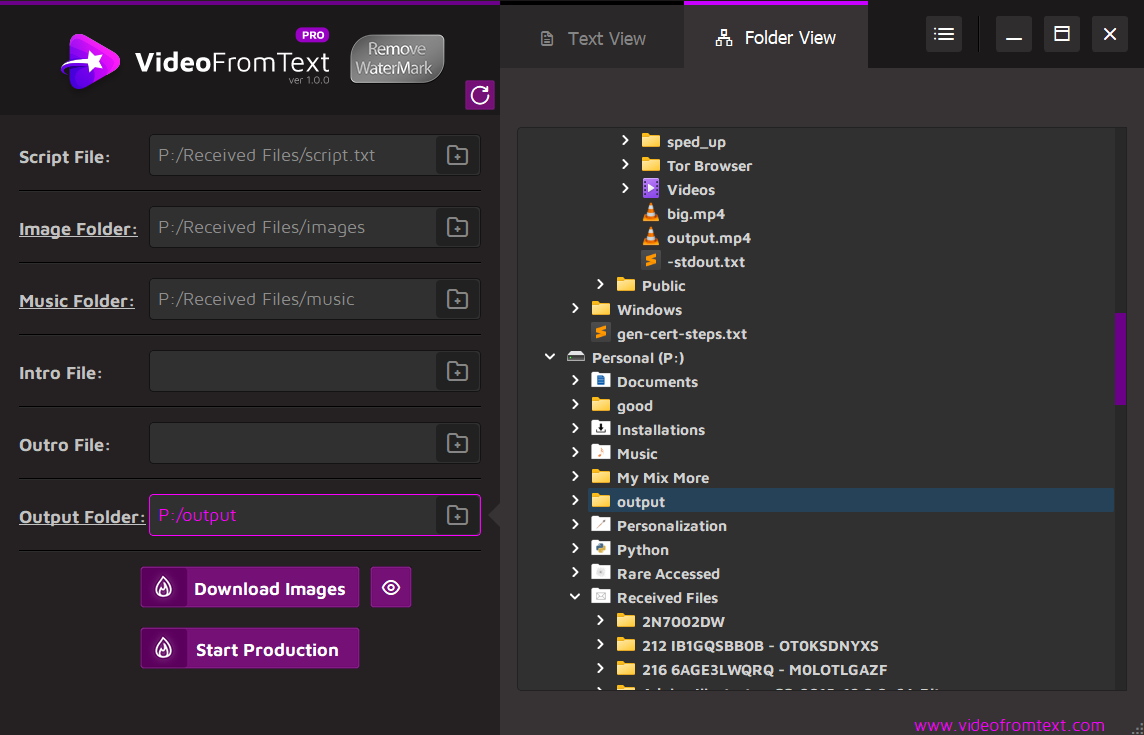Viewport: 1144px width, 735px height.
Task: Click the Remove WaterMark button
Action: (x=398, y=58)
